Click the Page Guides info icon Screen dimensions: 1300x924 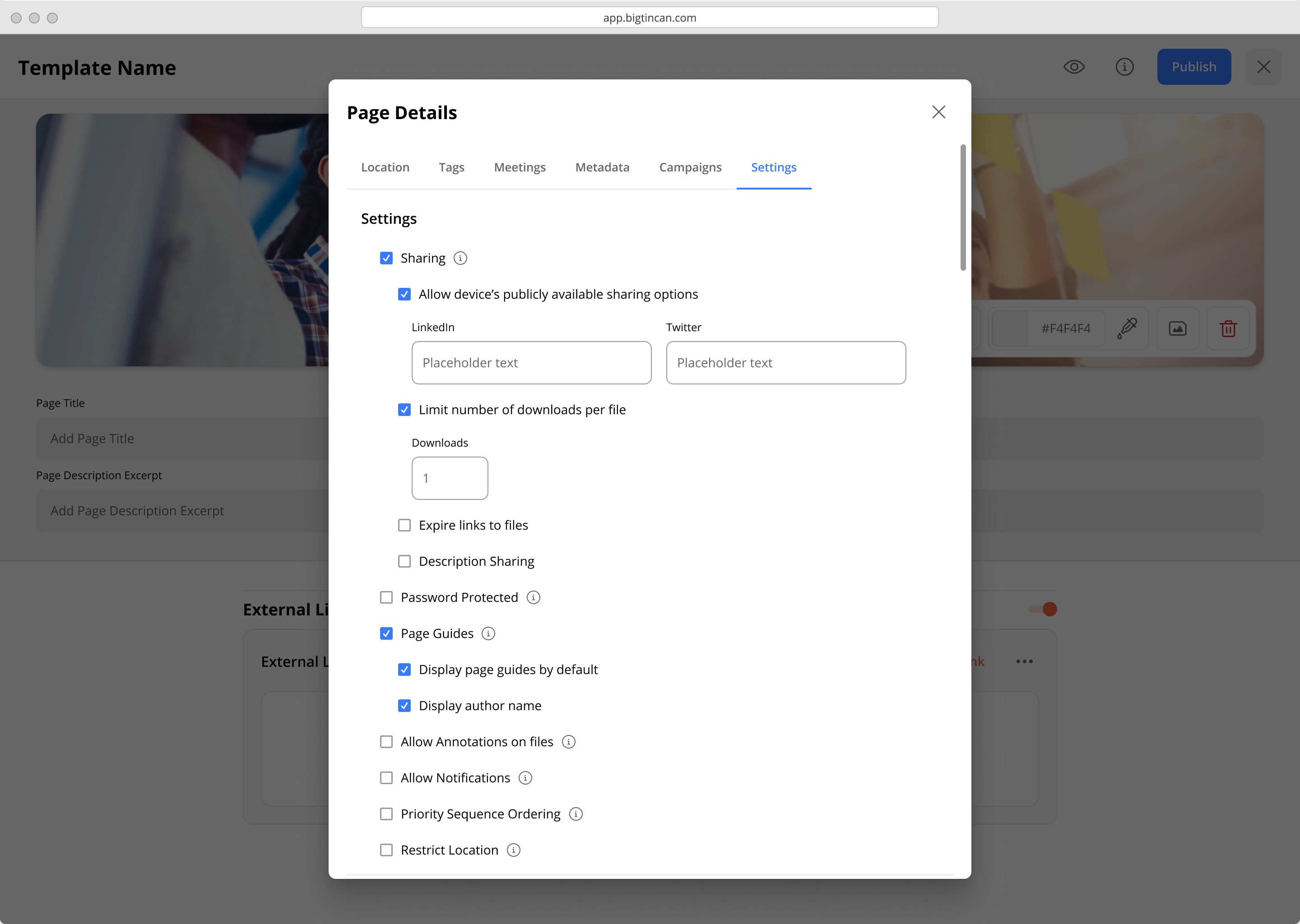(x=488, y=633)
